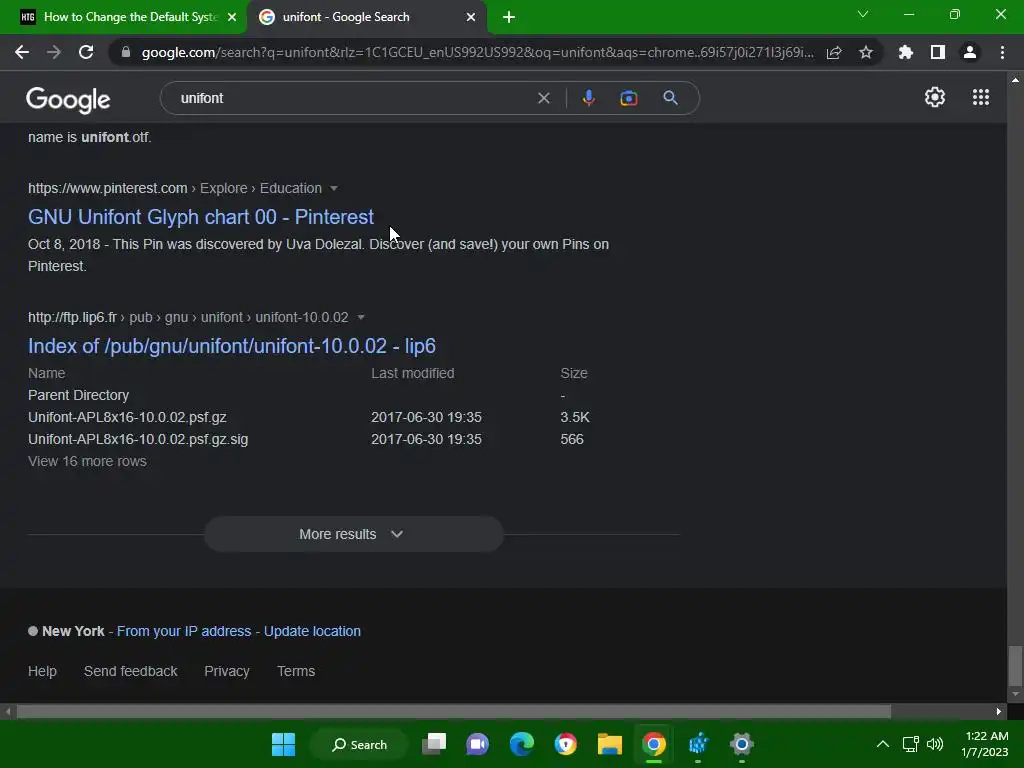1024x768 pixels.
Task: Open Send feedback in the footer
Action: tap(131, 671)
